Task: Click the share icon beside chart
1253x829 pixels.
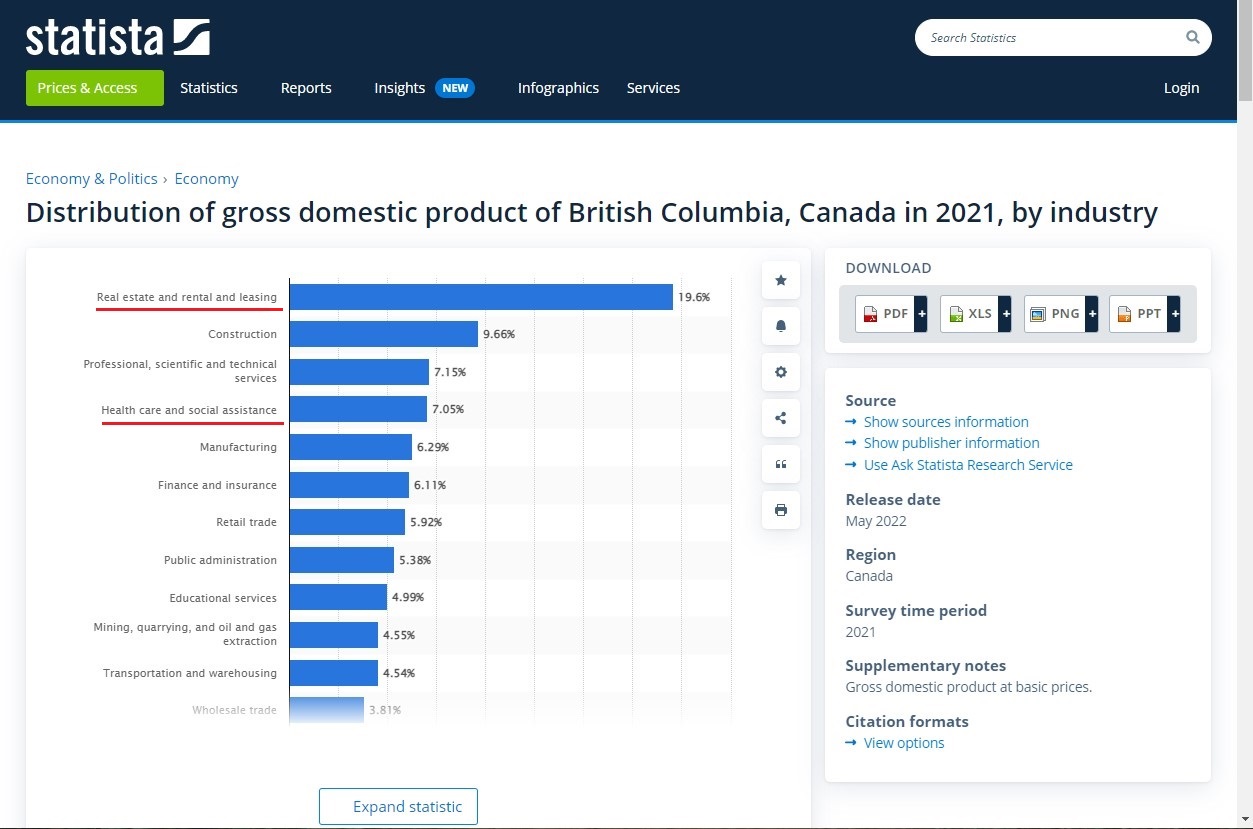Action: coord(780,418)
